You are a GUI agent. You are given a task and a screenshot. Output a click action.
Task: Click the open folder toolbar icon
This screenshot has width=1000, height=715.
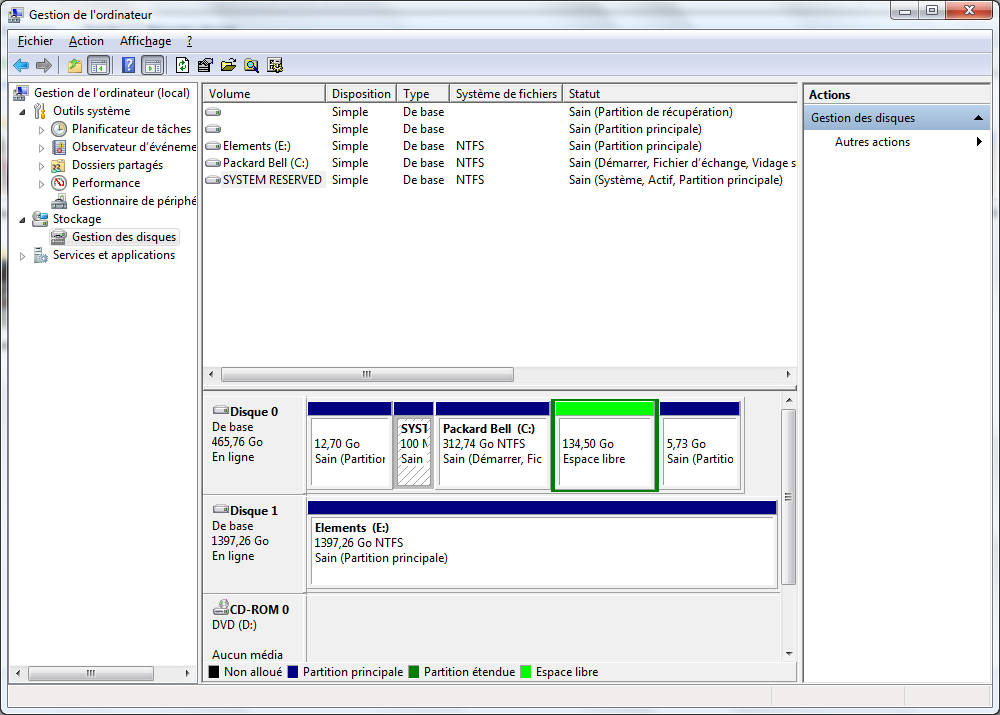pyautogui.click(x=228, y=65)
